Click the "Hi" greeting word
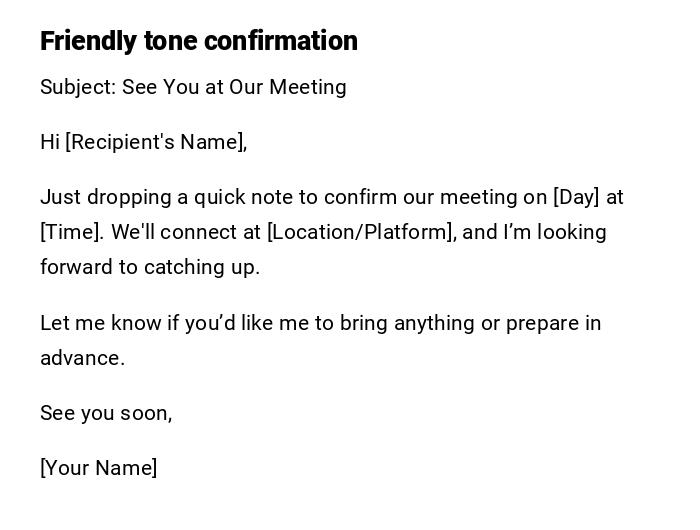 pyautogui.click(x=50, y=142)
